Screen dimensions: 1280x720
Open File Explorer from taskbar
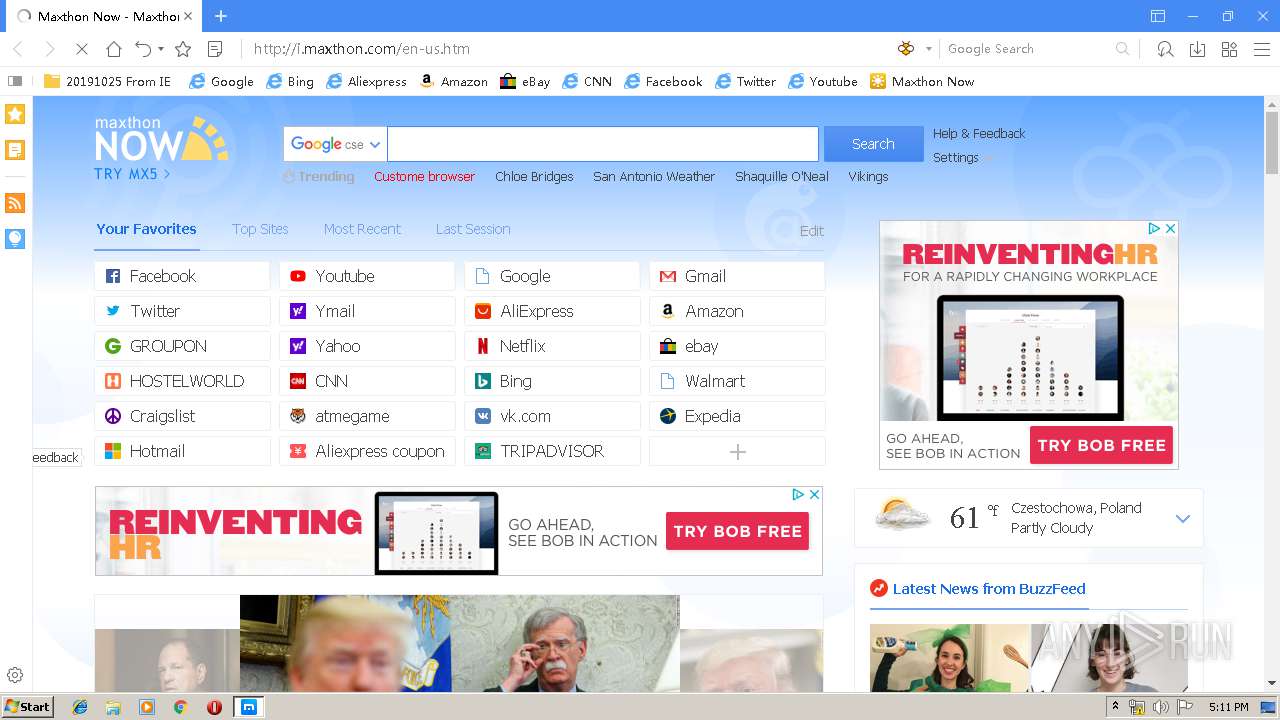pyautogui.click(x=113, y=707)
